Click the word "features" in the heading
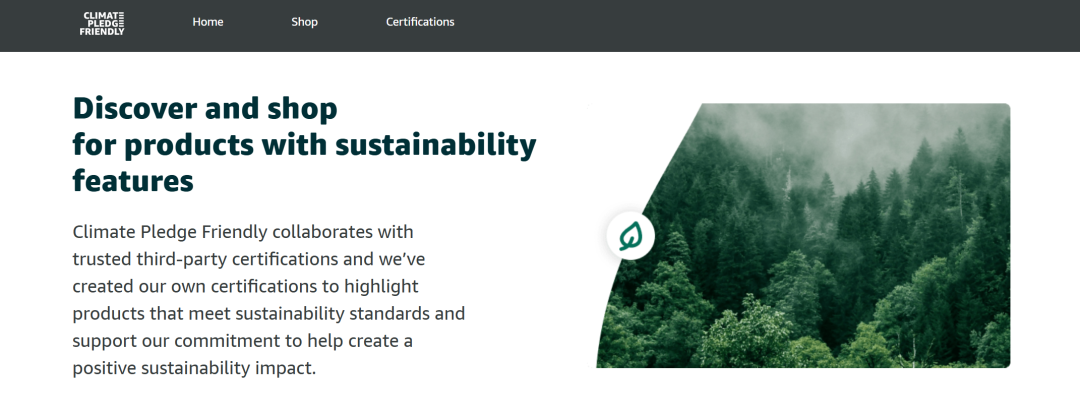 pyautogui.click(x=132, y=181)
